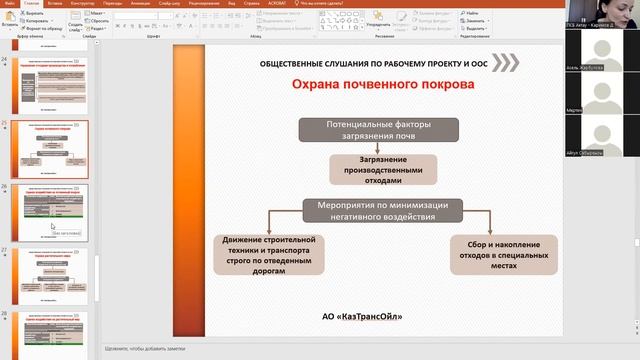The image size is (640, 360).
Task: Expand the Заменить dropdown arrow
Action: 488,21
